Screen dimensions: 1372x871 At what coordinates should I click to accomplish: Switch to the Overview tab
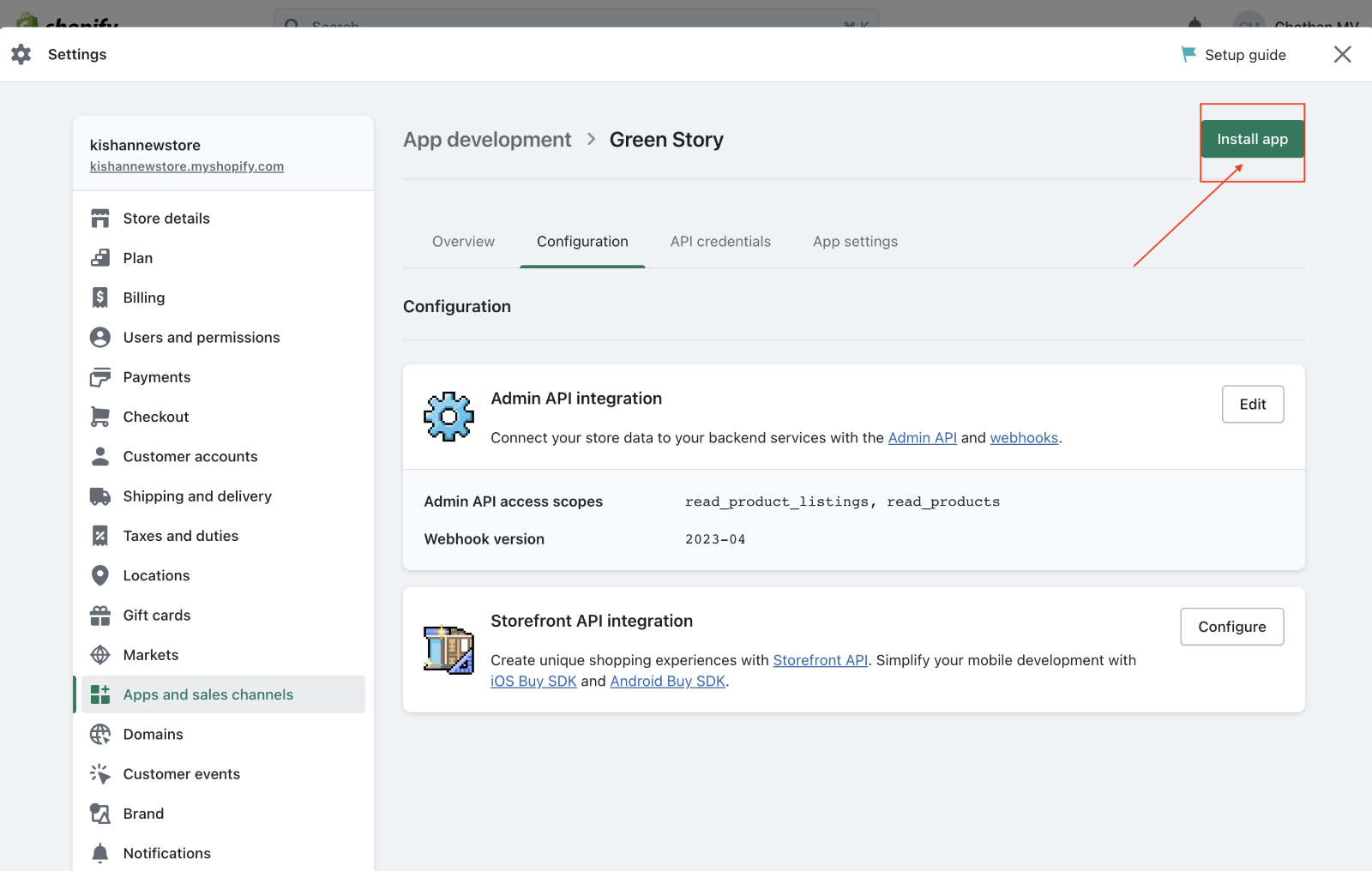(x=463, y=242)
